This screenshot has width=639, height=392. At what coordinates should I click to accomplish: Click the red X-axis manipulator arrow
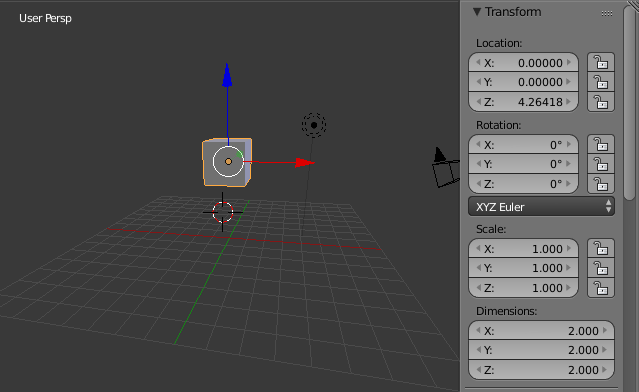point(304,163)
